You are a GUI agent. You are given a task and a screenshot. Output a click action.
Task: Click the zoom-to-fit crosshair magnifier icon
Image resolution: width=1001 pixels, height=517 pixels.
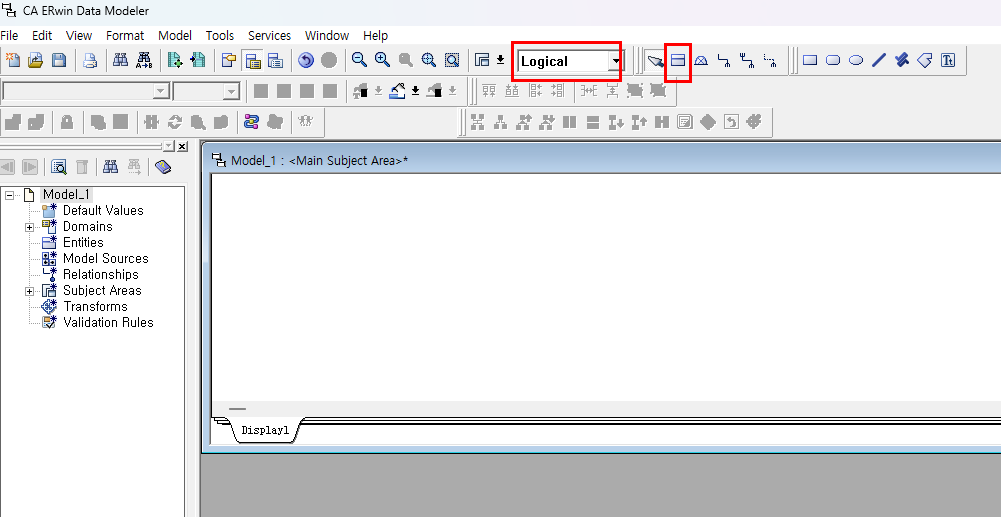click(428, 61)
